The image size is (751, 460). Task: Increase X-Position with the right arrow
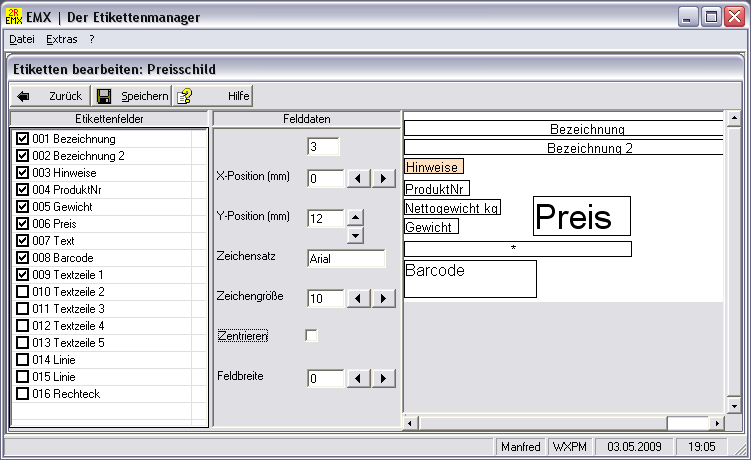click(x=382, y=179)
